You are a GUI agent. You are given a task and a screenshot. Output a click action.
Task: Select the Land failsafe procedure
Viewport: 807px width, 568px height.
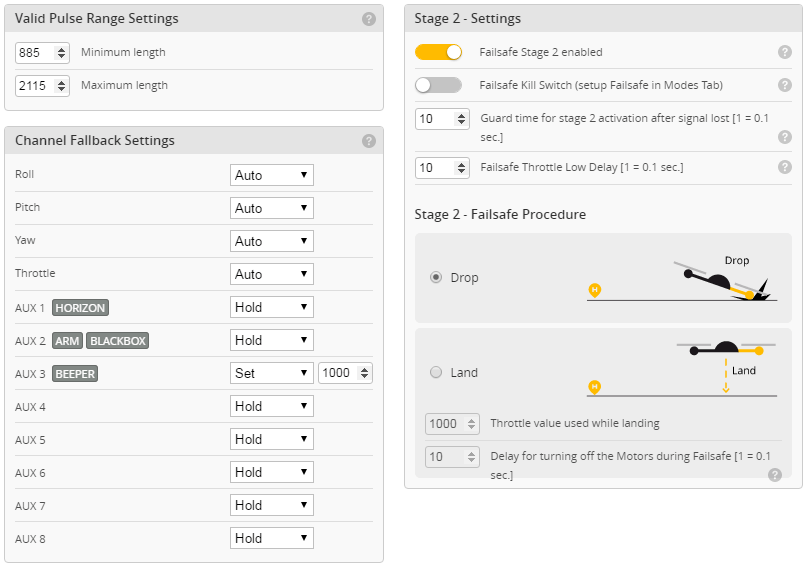[x=436, y=372]
